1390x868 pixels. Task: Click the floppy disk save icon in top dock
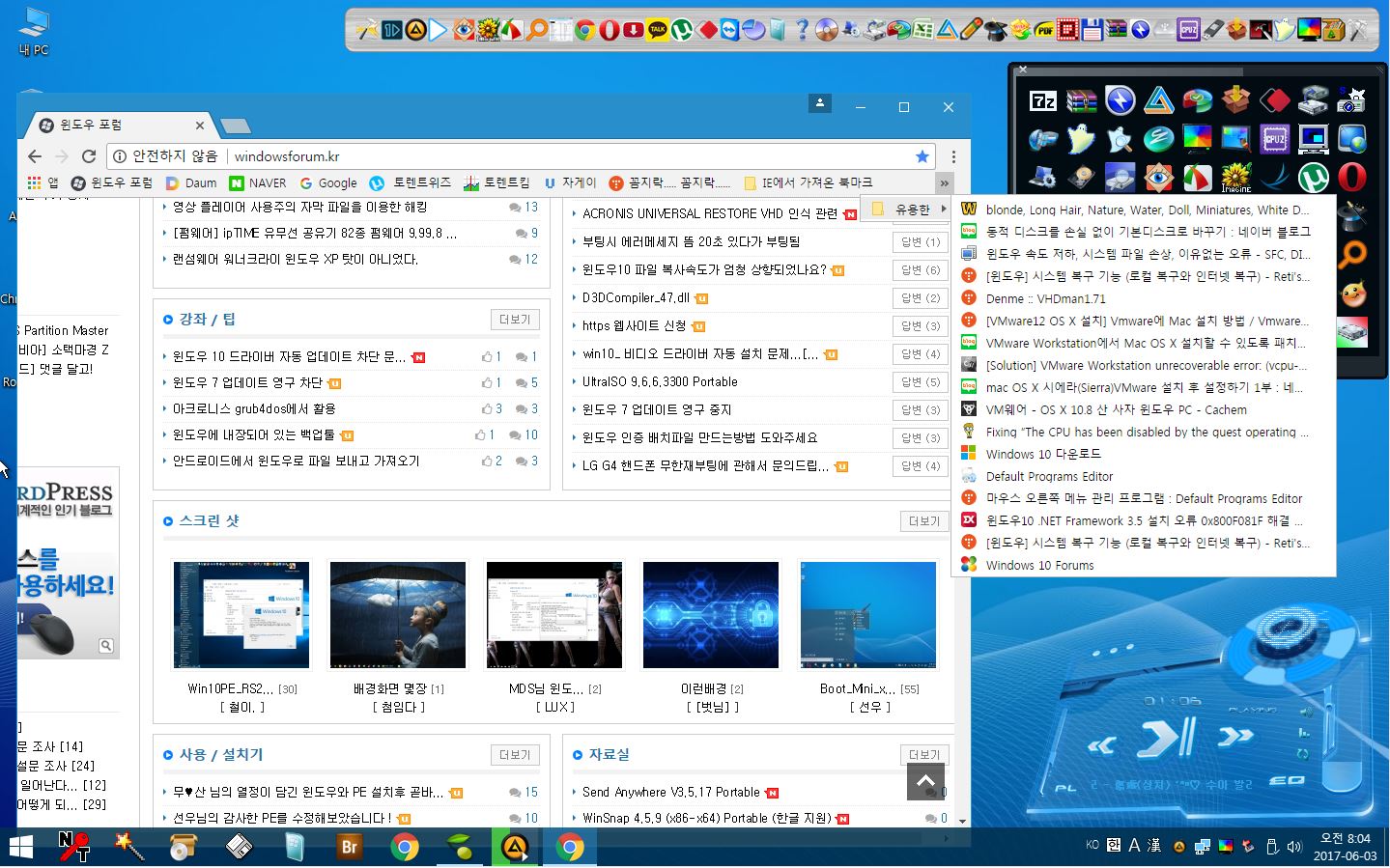pyautogui.click(x=1092, y=30)
